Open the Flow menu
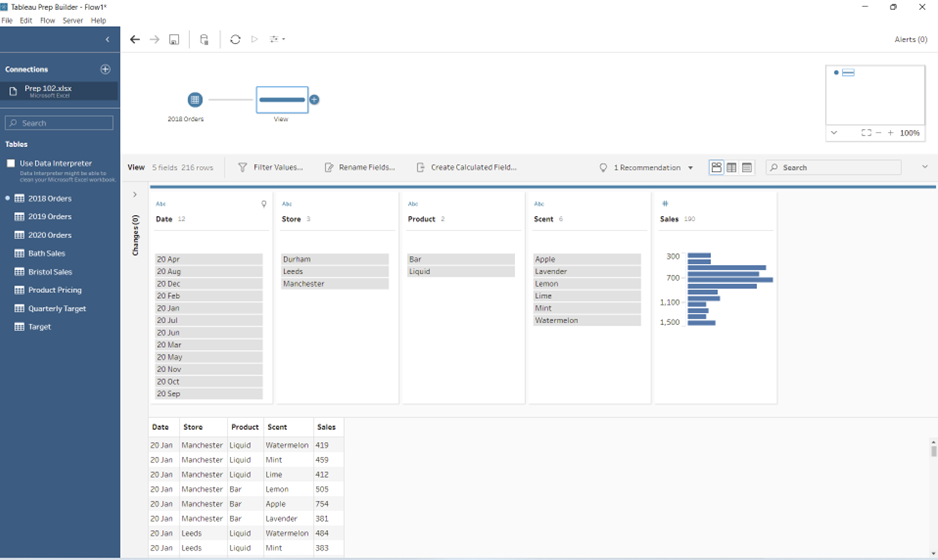938x560 pixels. (x=47, y=20)
